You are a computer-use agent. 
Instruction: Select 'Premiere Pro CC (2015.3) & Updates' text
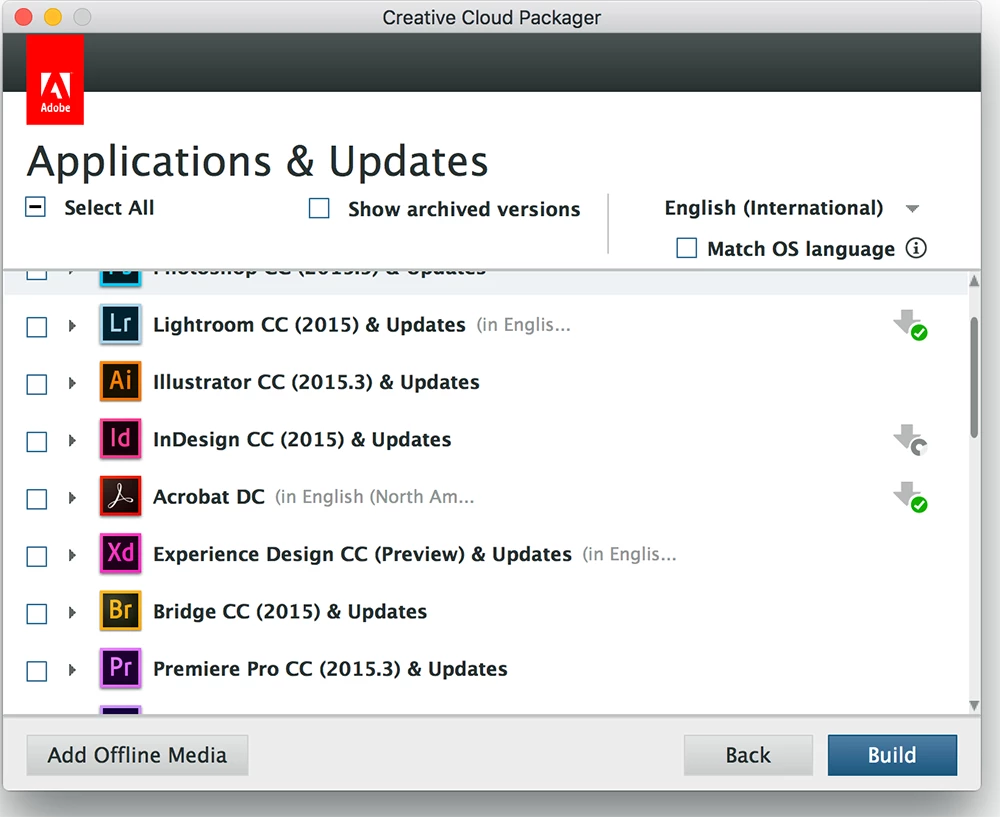tap(330, 669)
